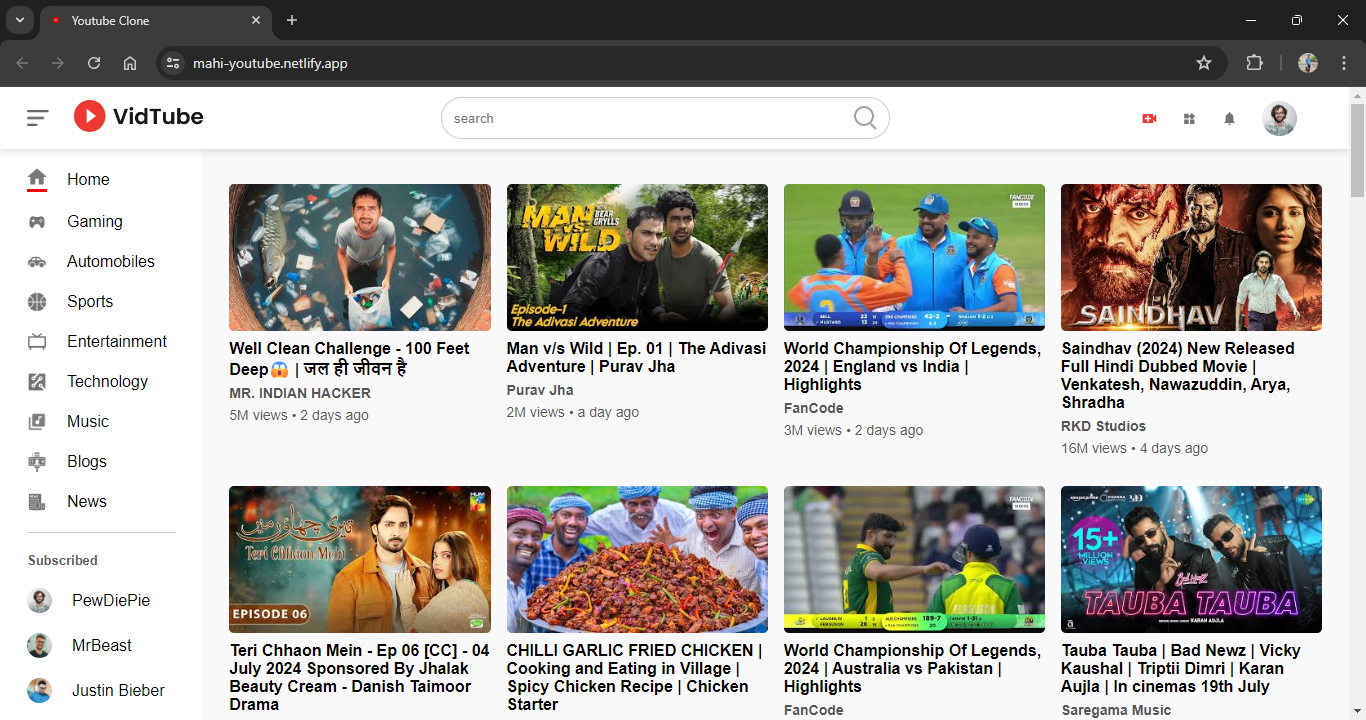Click the Technology icon in sidebar
The image size is (1366, 720).
coord(37,381)
